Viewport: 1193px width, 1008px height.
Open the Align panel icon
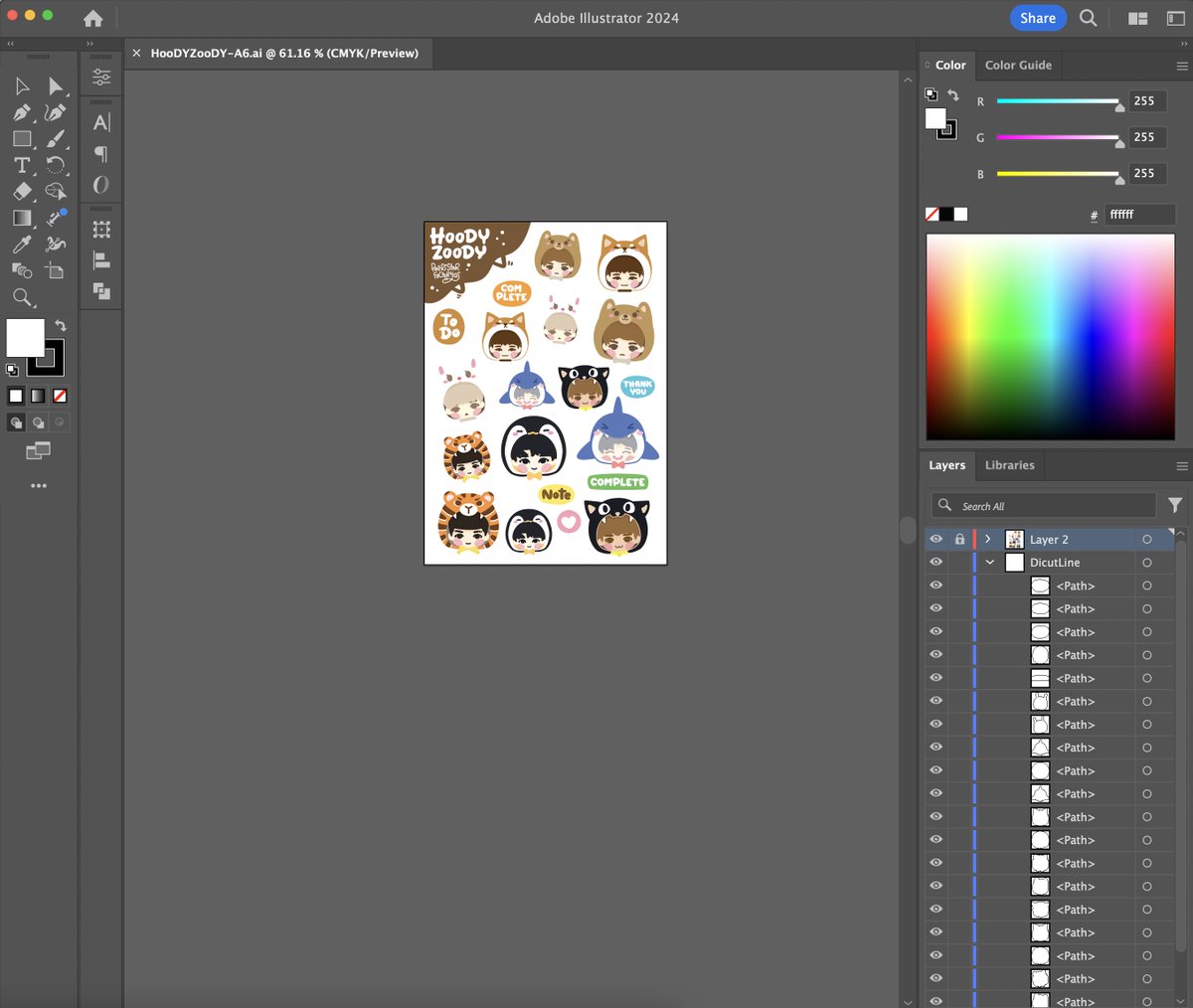pyautogui.click(x=101, y=260)
